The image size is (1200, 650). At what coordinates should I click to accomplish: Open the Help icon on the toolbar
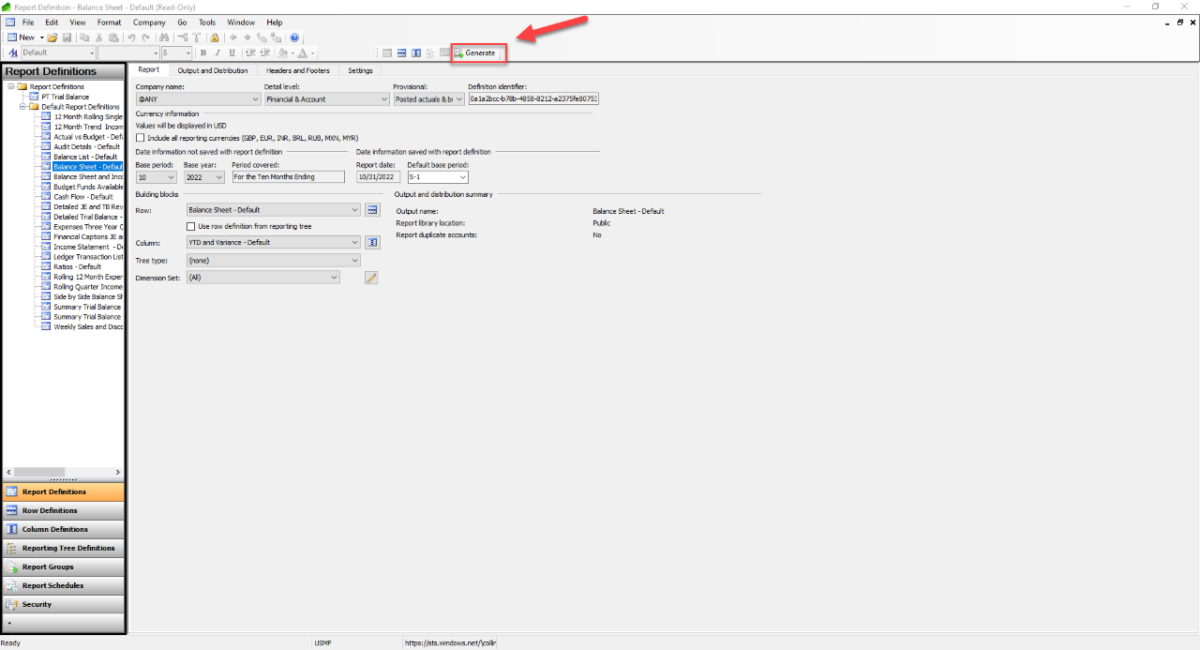[293, 38]
